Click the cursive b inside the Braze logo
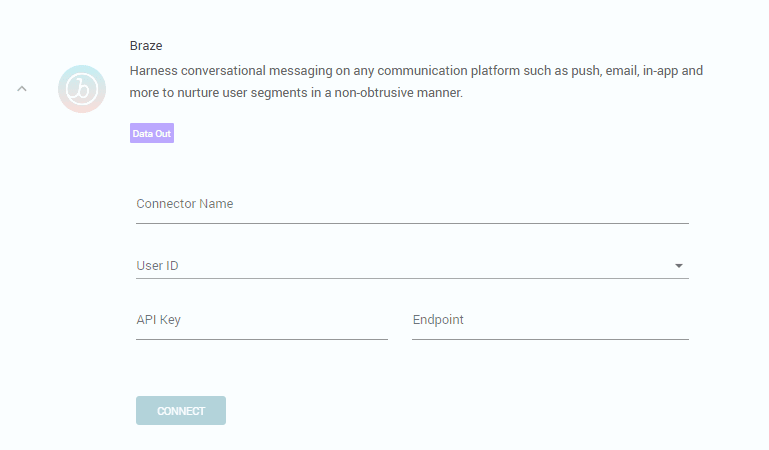The height and width of the screenshot is (450, 769). click(x=83, y=90)
